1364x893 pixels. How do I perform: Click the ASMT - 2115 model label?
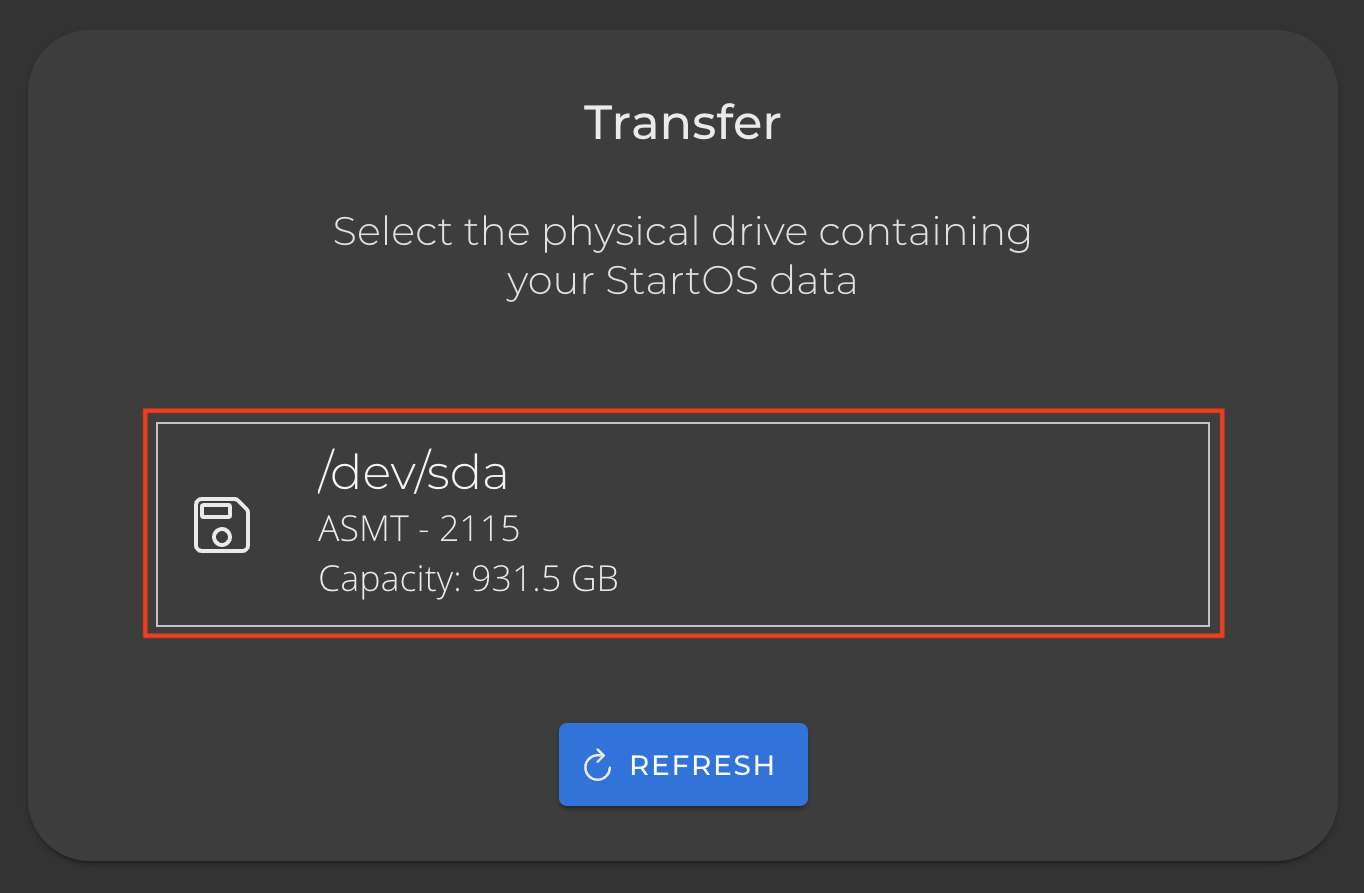pyautogui.click(x=419, y=528)
